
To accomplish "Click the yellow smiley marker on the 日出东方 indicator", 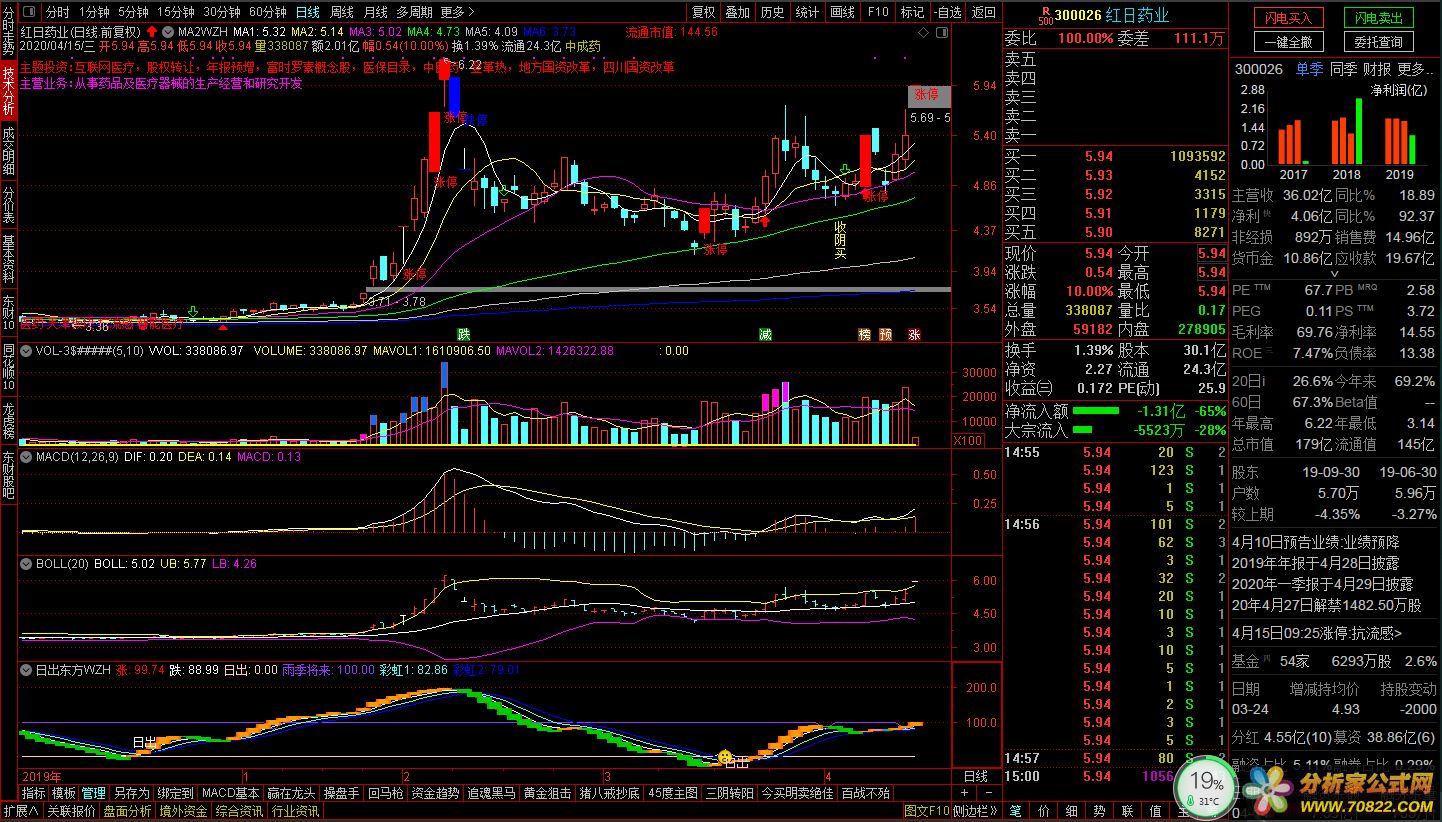I will click(x=725, y=758).
